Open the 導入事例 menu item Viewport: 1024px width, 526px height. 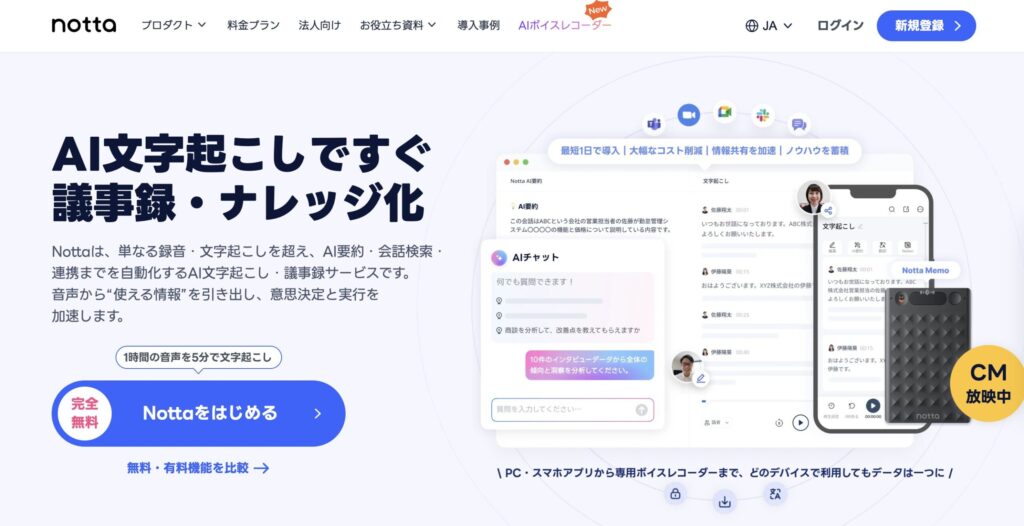(x=479, y=25)
